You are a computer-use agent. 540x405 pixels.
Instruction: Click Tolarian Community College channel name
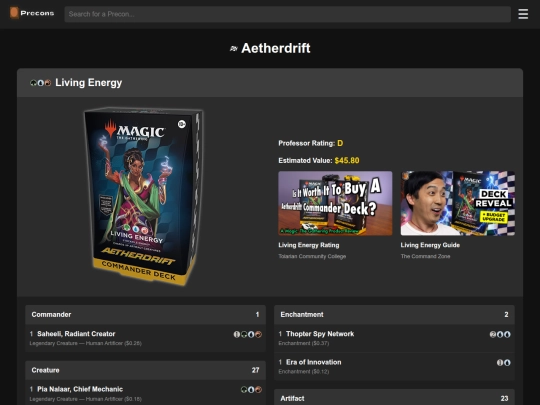312,256
